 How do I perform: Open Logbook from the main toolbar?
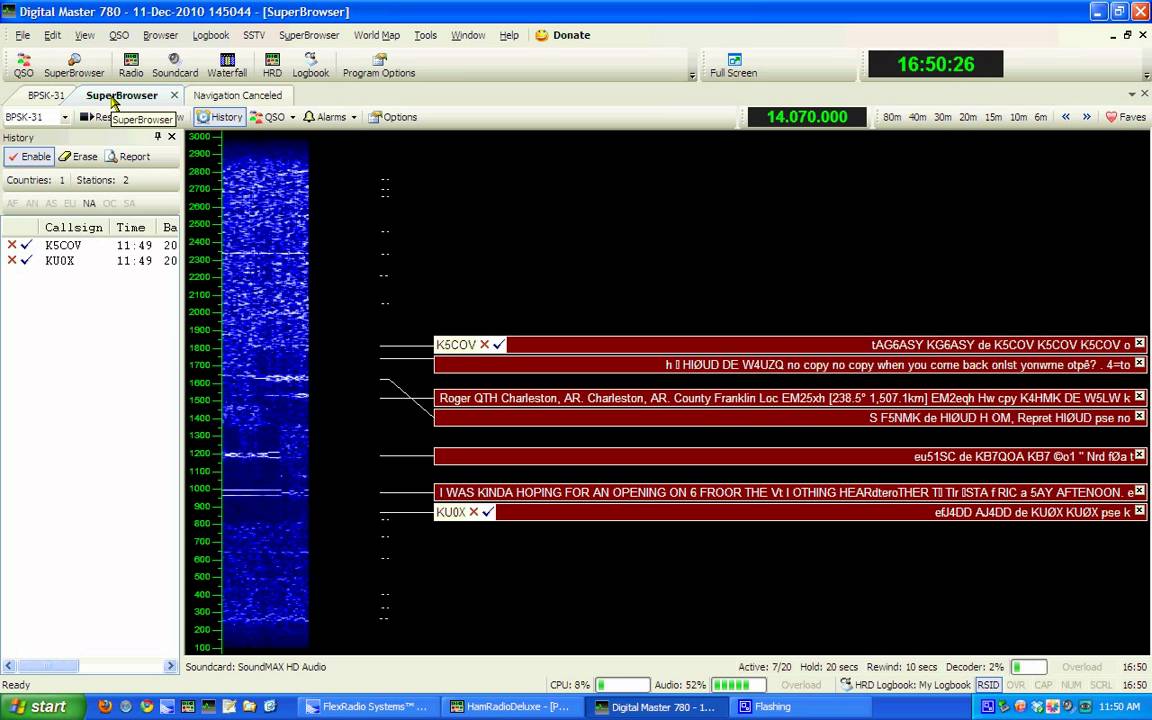[311, 65]
